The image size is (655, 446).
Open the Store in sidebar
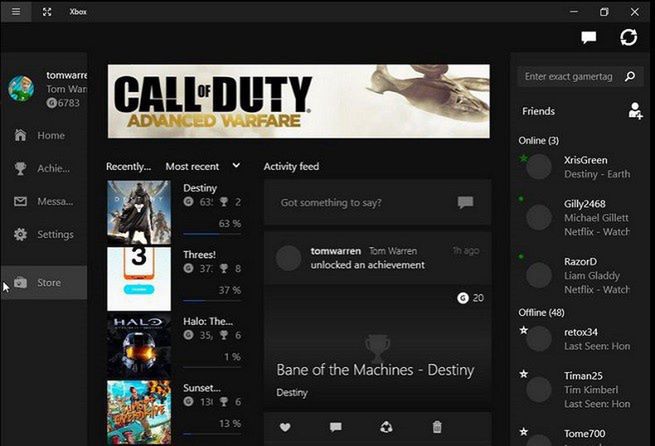click(44, 282)
